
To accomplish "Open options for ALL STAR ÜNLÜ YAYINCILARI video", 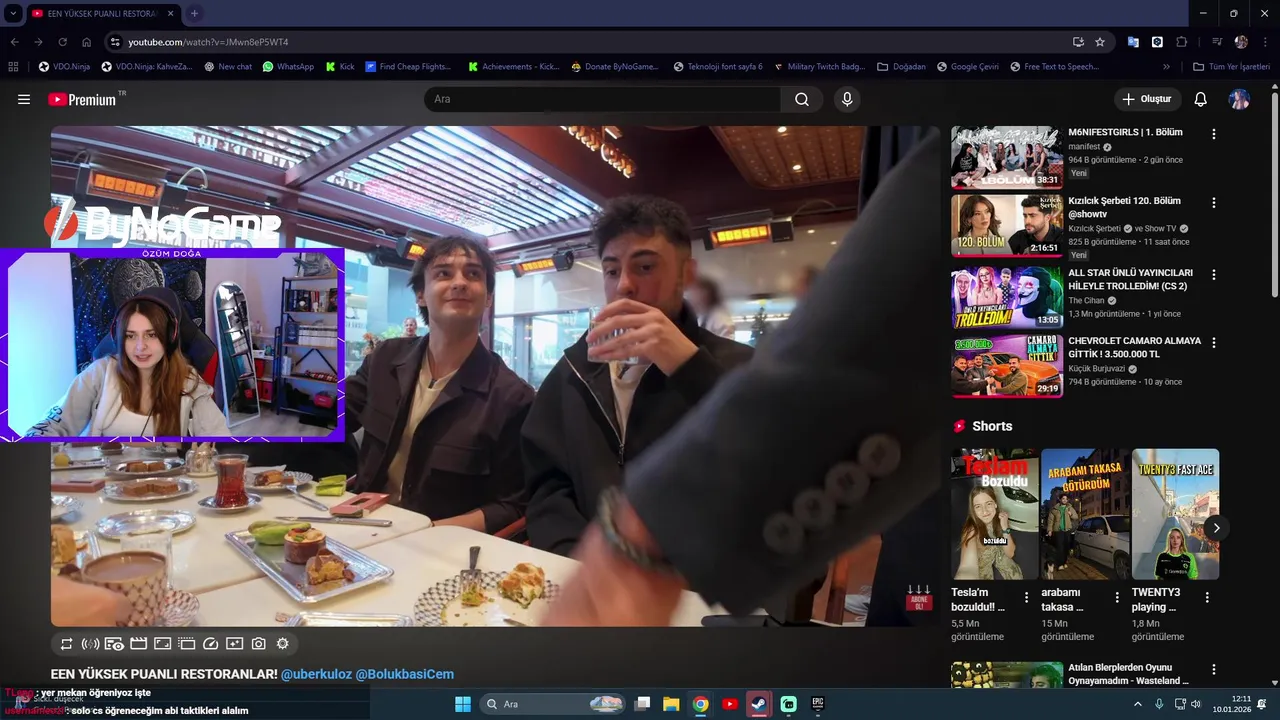I will coord(1214,274).
